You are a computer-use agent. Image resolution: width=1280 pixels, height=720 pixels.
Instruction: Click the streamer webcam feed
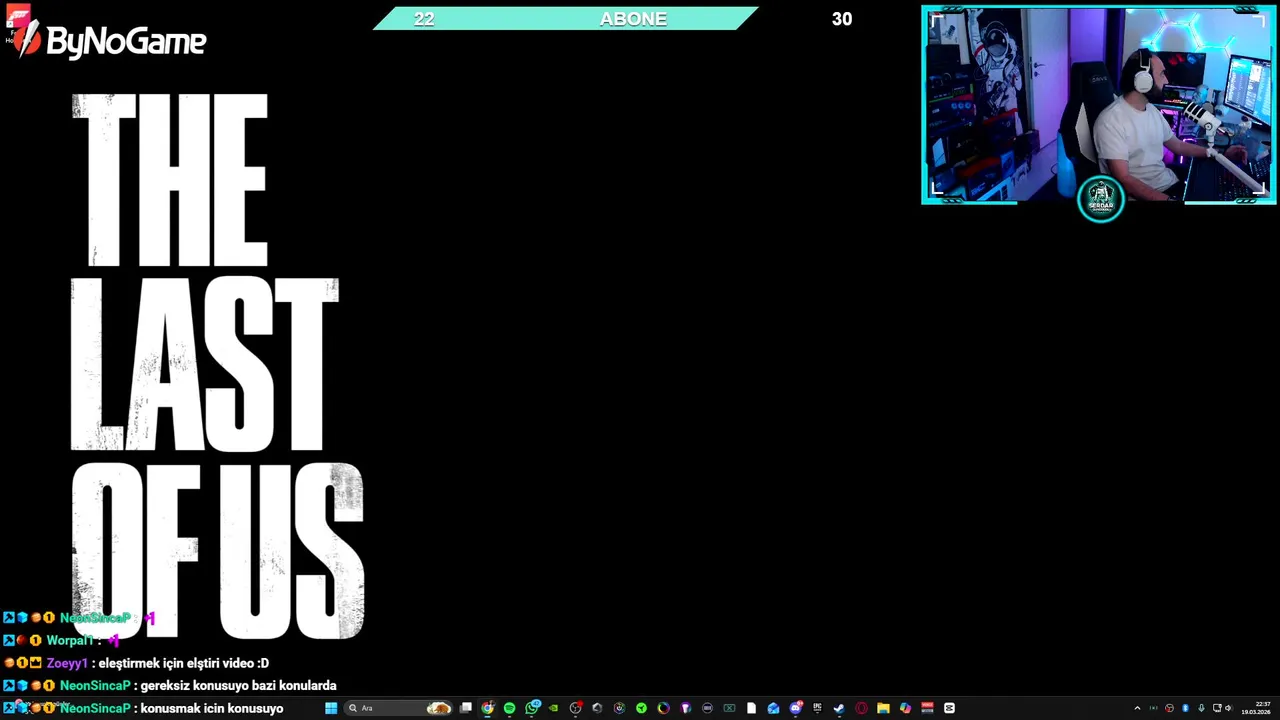[x=1098, y=104]
